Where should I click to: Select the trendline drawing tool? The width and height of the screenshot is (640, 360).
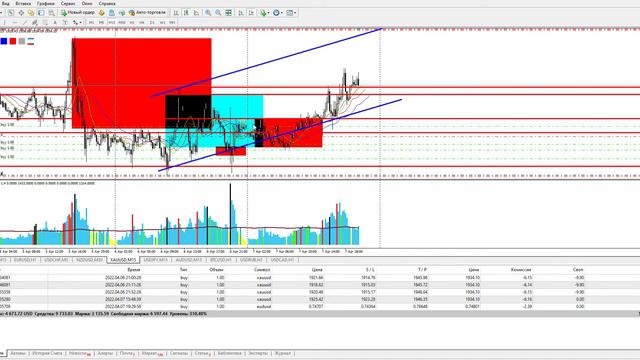click(24, 22)
